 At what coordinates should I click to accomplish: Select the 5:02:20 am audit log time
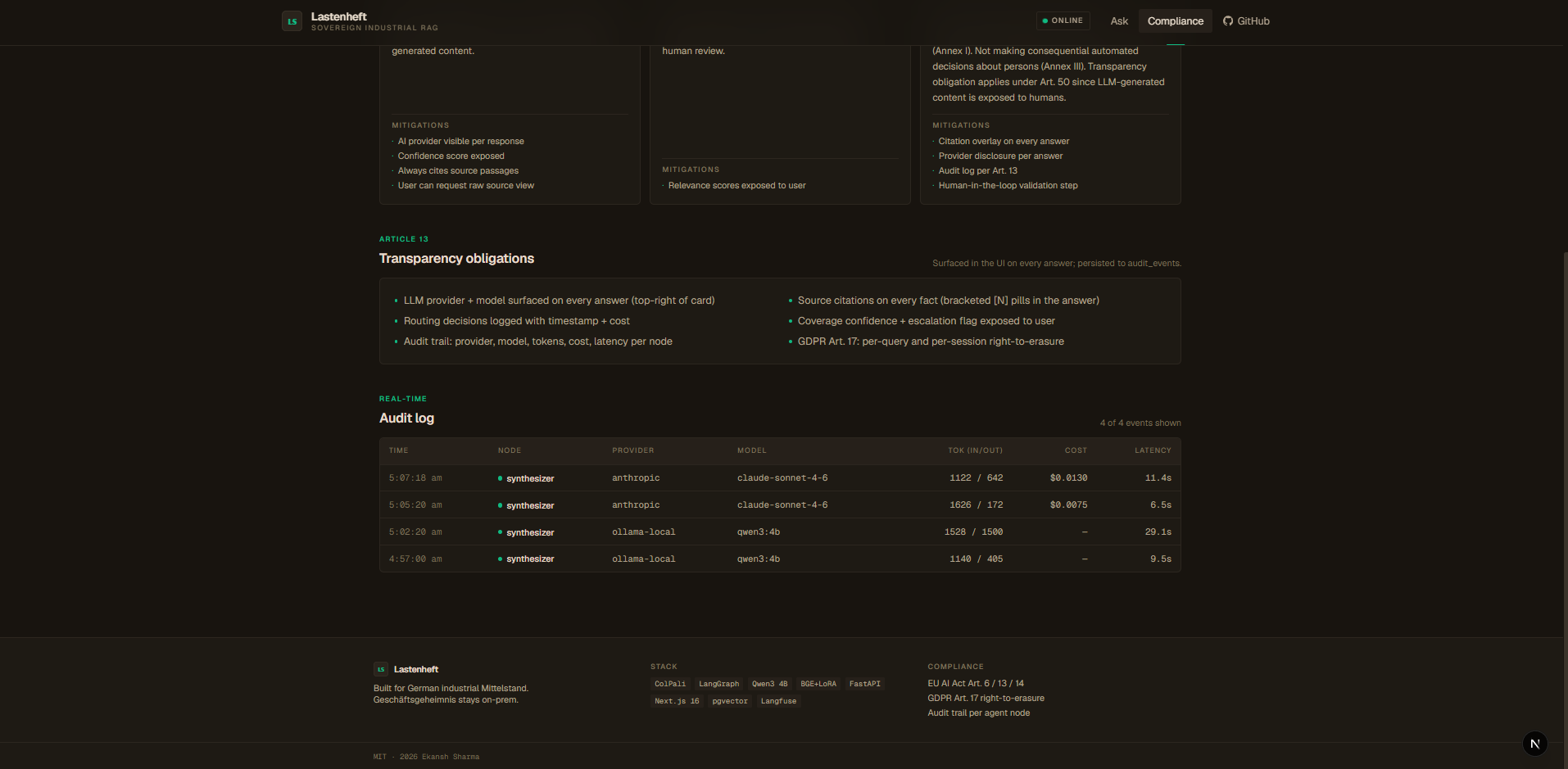pyautogui.click(x=415, y=532)
